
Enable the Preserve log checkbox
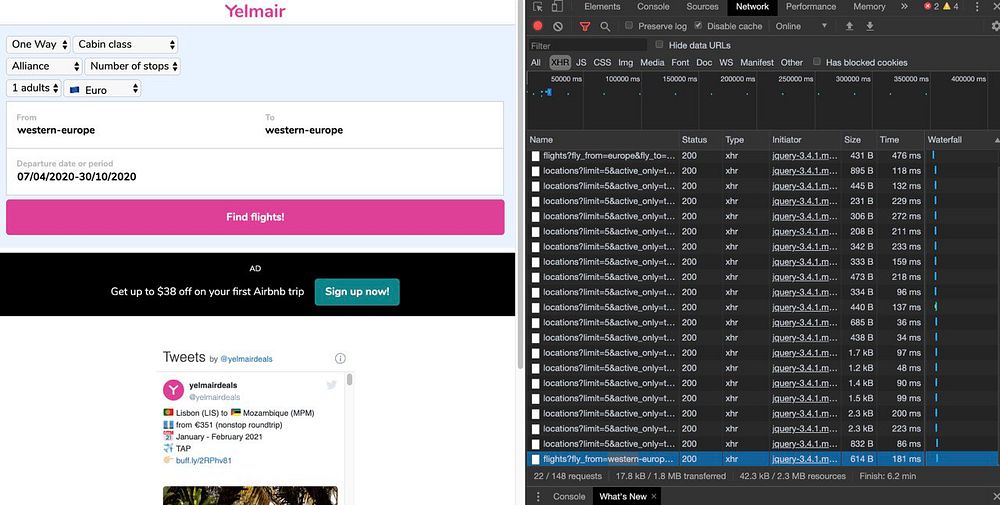pyautogui.click(x=629, y=26)
